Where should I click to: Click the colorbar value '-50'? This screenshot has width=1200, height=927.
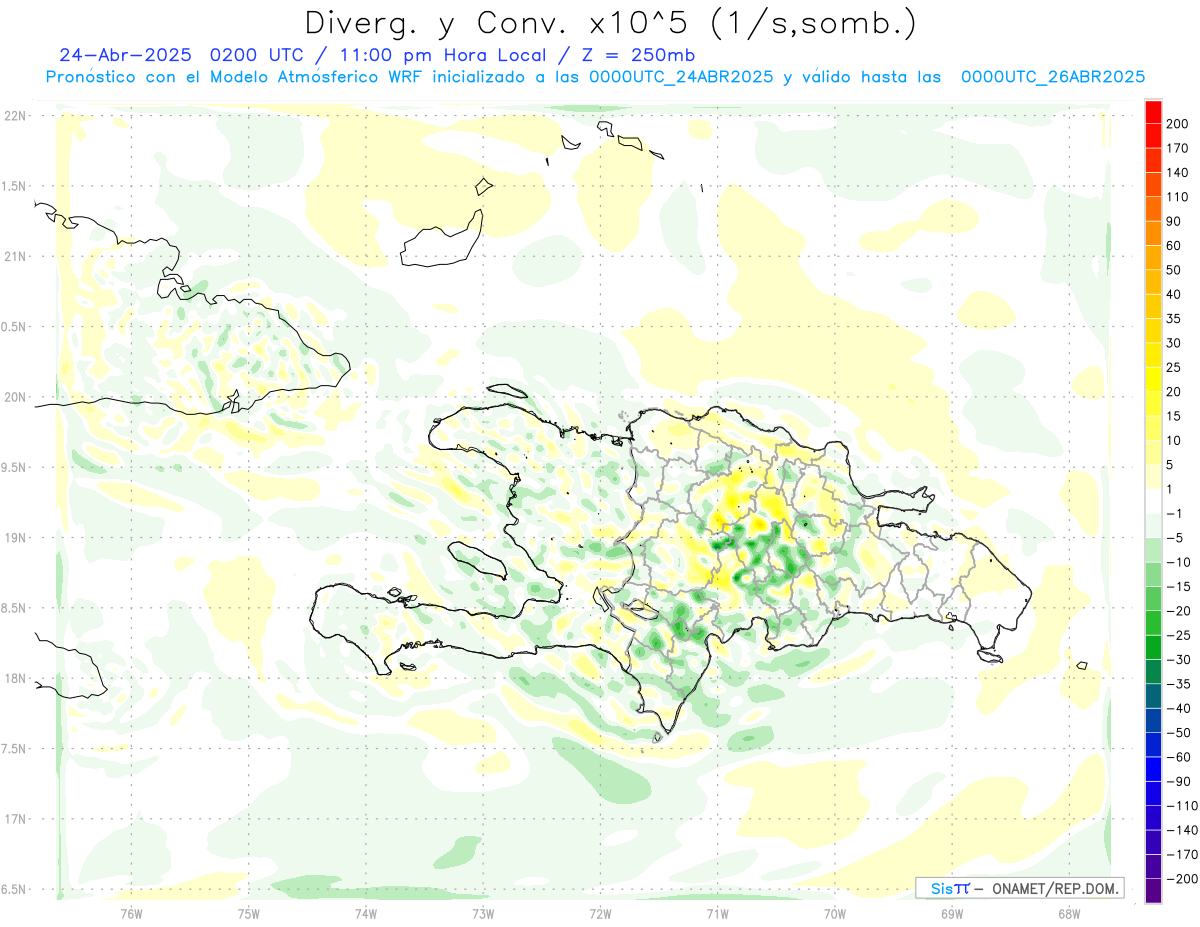[x=1177, y=732]
